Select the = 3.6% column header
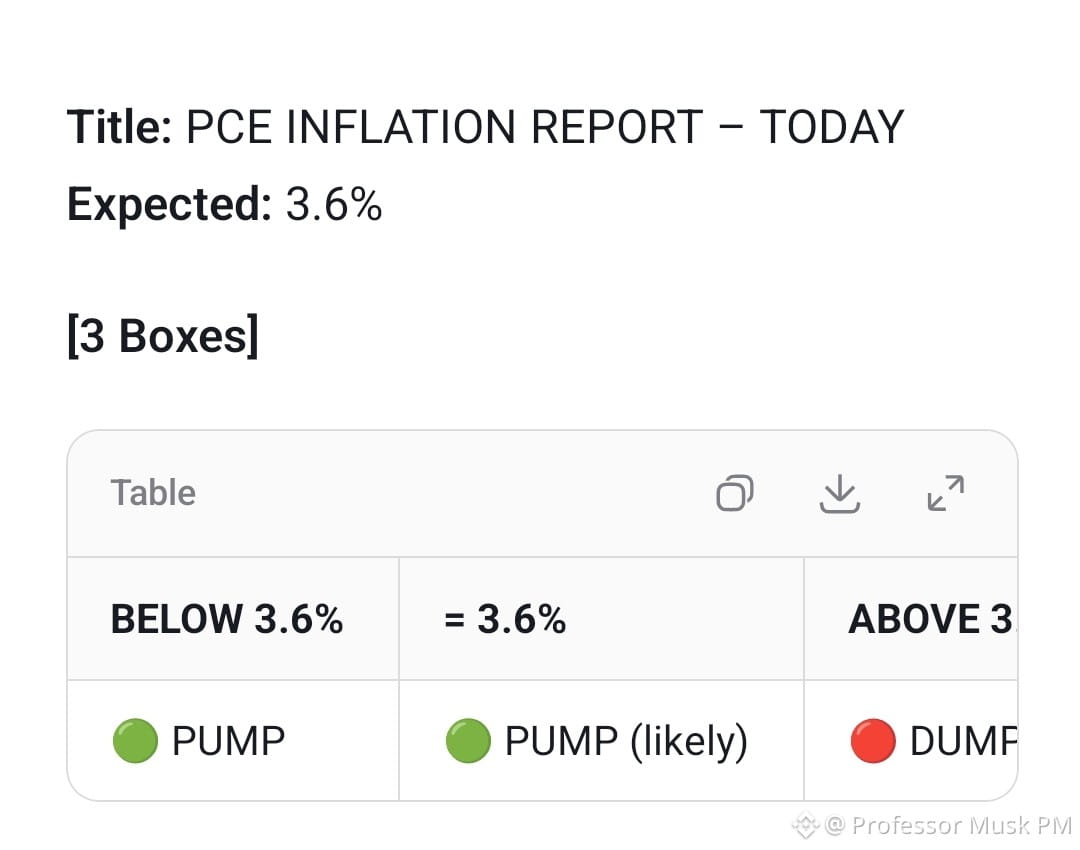 [601, 619]
